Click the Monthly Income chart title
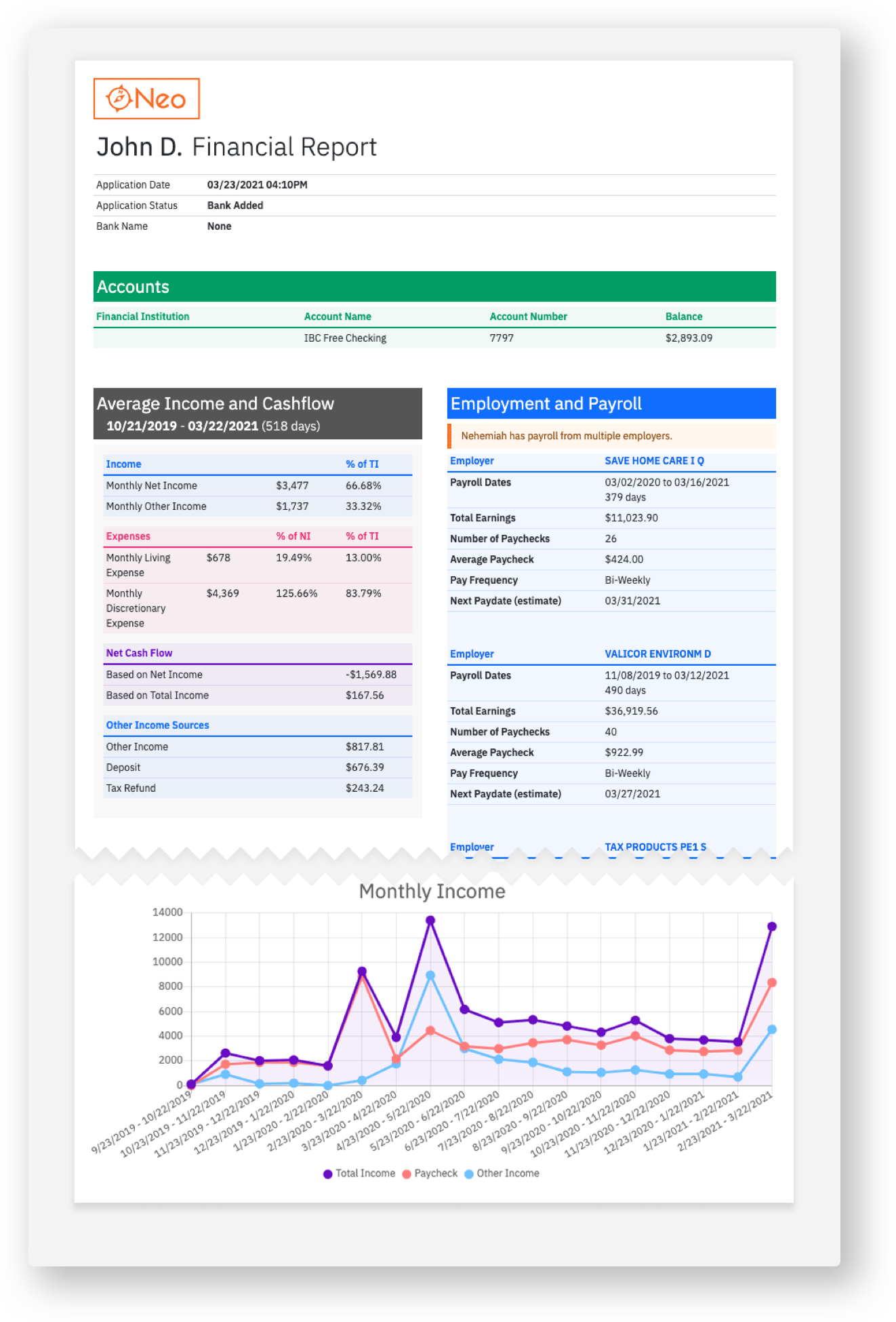The height and width of the screenshot is (1322, 896). [x=432, y=892]
